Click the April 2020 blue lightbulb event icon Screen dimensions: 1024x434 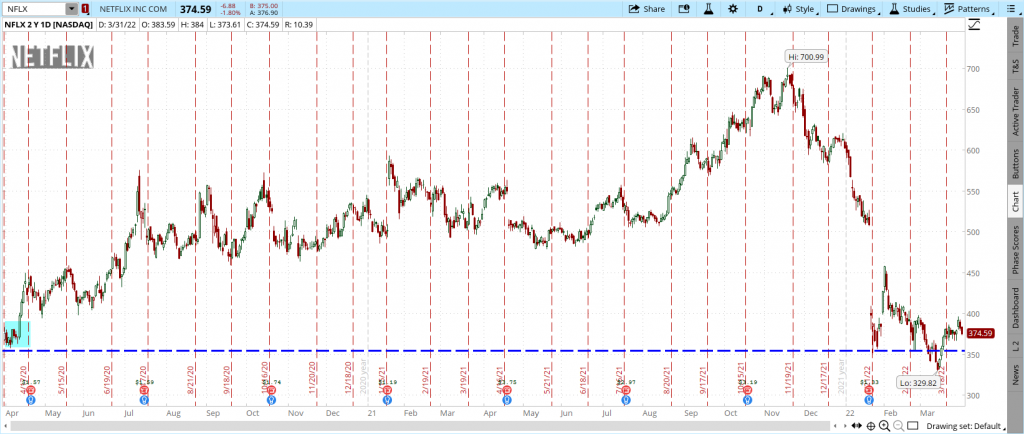(x=31, y=400)
